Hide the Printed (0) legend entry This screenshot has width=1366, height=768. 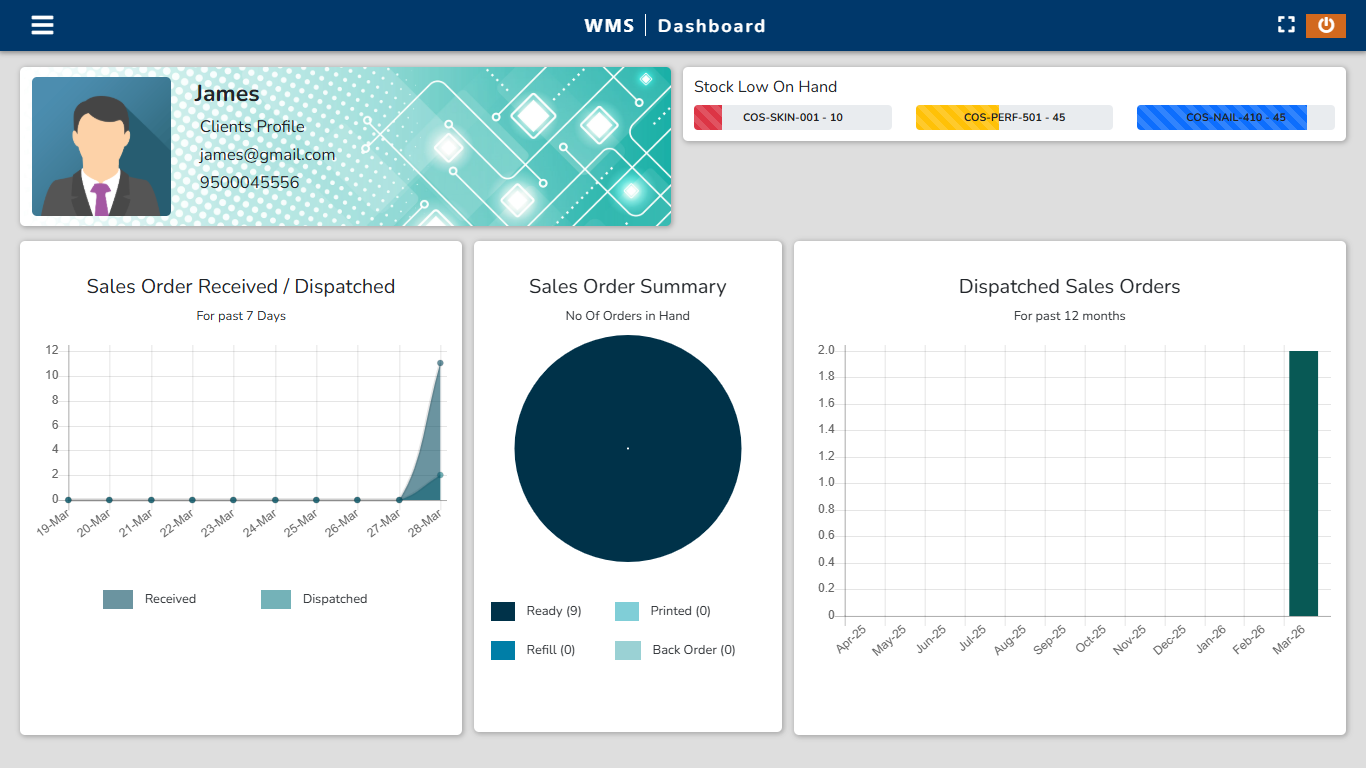(662, 611)
